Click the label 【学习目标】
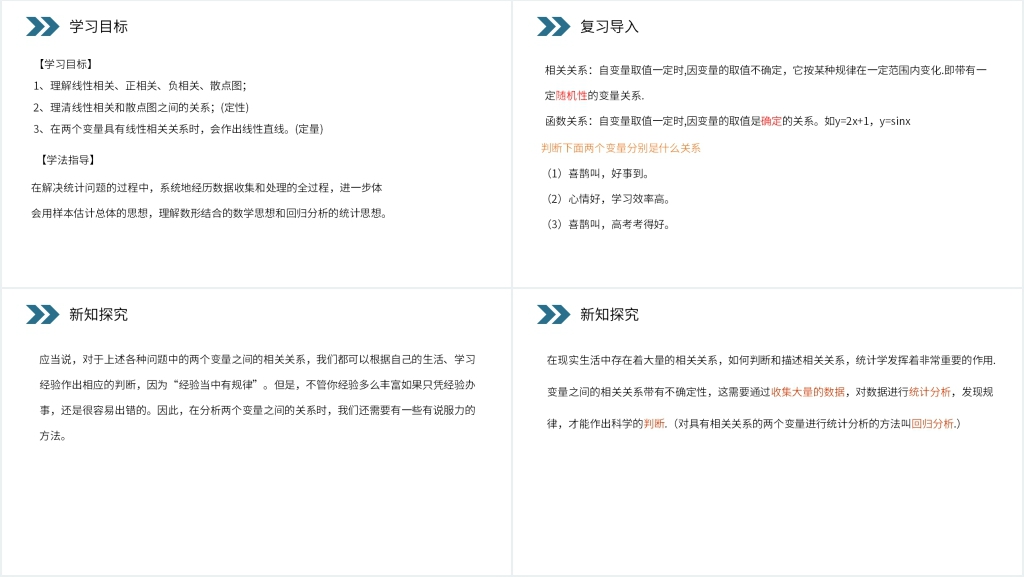The width and height of the screenshot is (1024, 577). coord(66,64)
